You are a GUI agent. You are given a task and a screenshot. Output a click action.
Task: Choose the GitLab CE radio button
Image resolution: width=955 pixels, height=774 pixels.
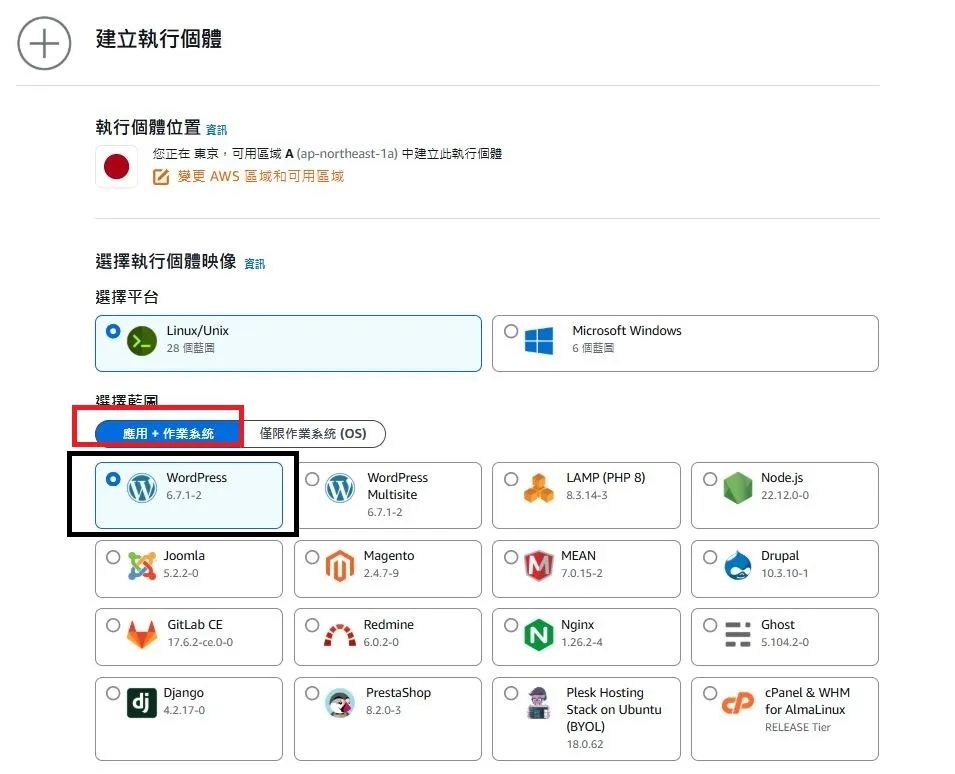click(113, 625)
